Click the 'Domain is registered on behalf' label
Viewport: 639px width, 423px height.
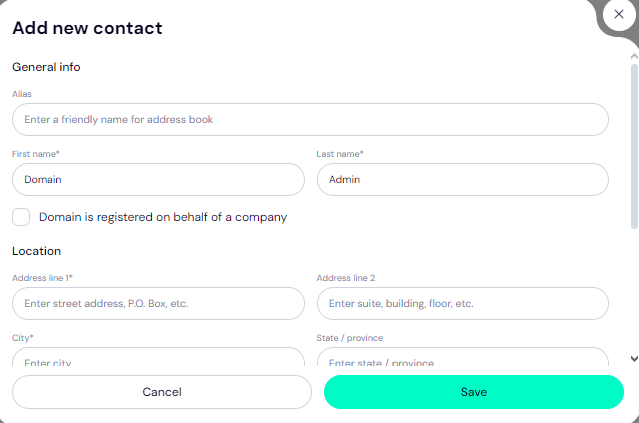(x=163, y=217)
